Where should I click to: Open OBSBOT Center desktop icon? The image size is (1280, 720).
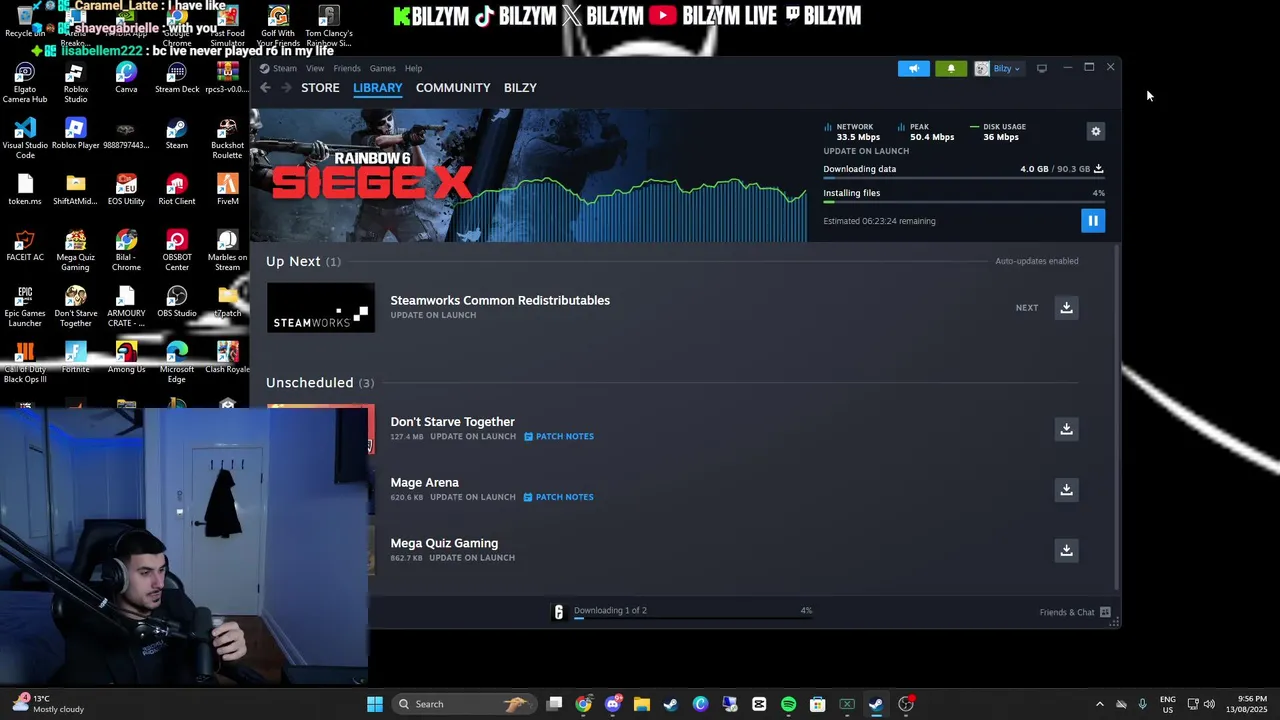[177, 251]
